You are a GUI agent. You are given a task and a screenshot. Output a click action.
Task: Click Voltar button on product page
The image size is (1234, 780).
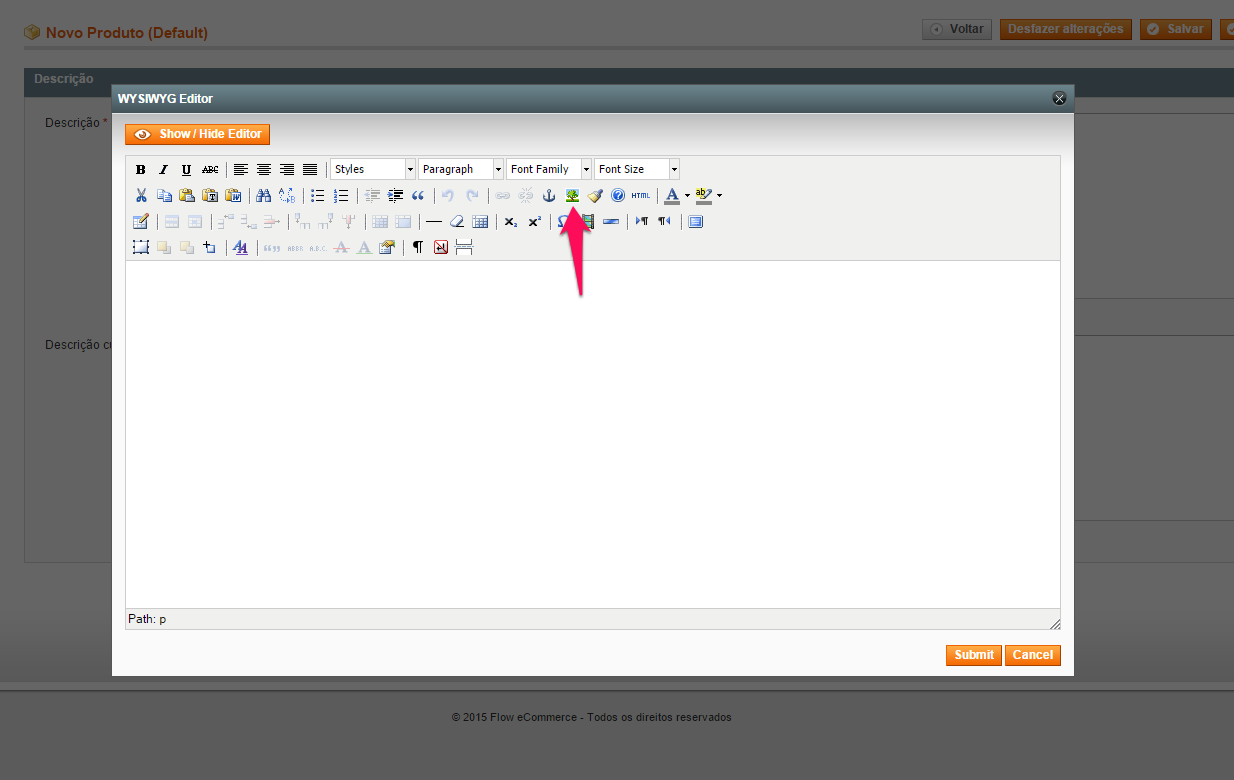click(x=957, y=29)
